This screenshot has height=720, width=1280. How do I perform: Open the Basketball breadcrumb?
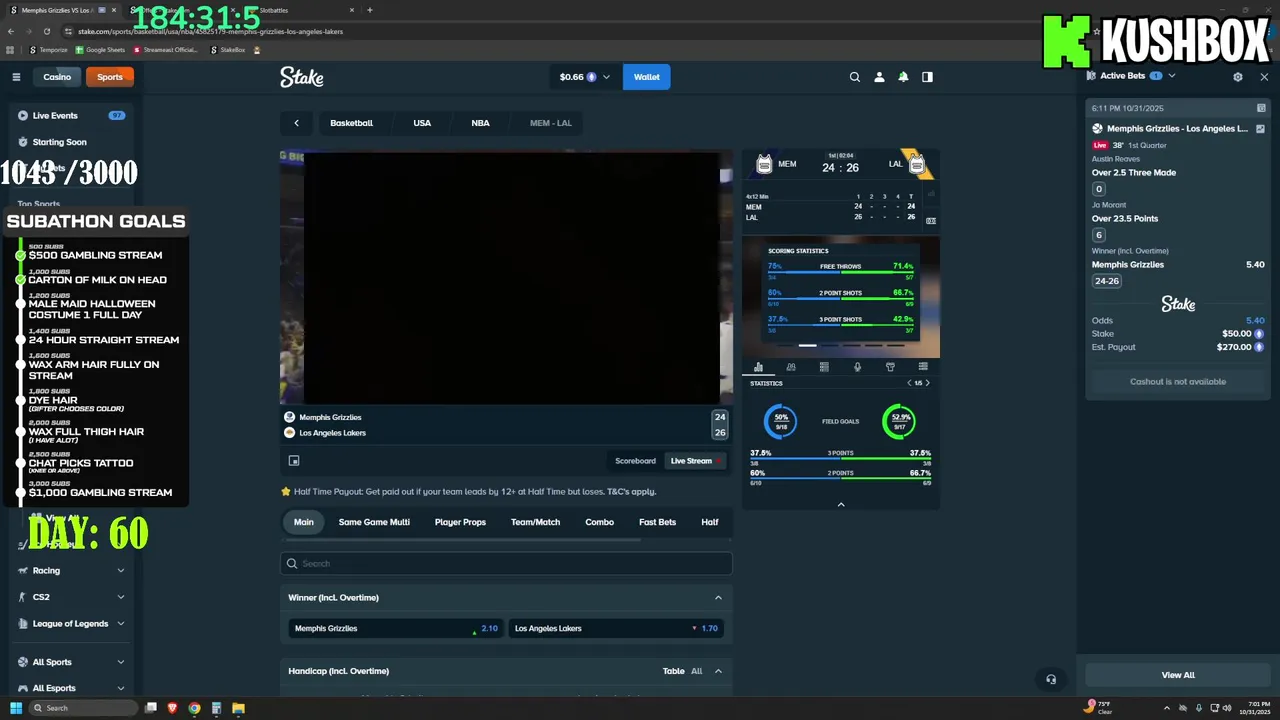coord(351,123)
